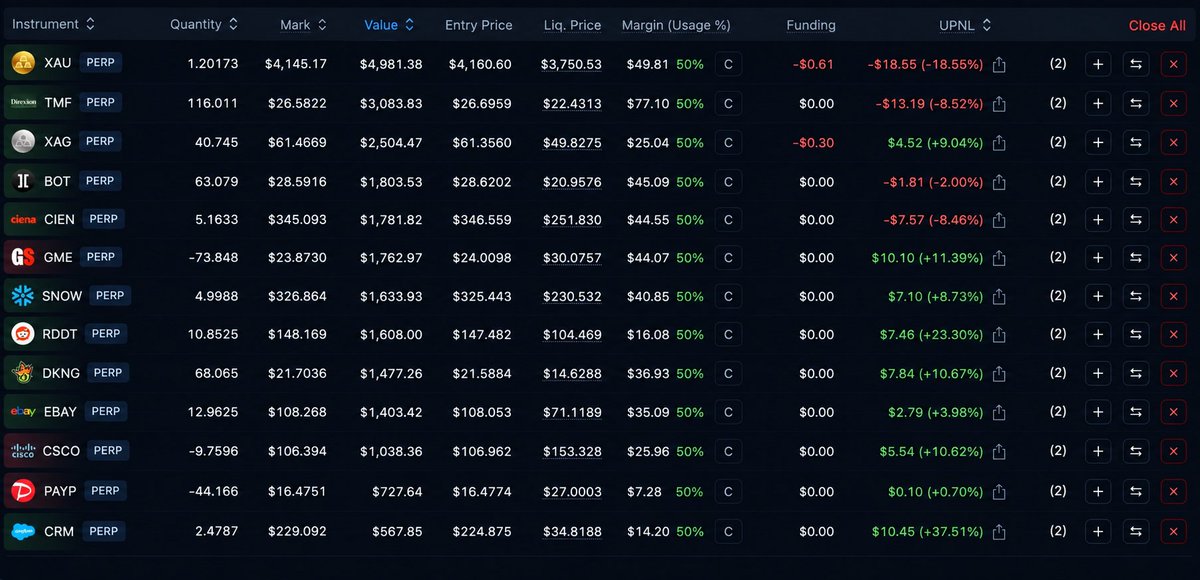Add to the TMF position with plus button
The height and width of the screenshot is (580, 1200).
(1098, 103)
